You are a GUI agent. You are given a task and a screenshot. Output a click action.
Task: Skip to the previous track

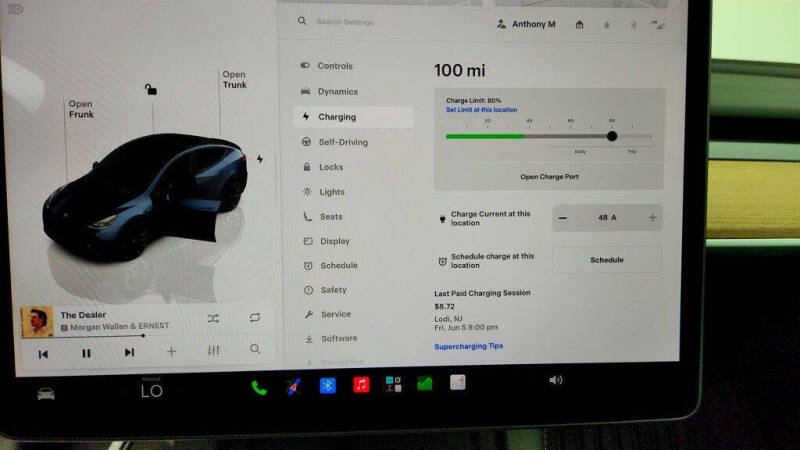click(x=43, y=354)
